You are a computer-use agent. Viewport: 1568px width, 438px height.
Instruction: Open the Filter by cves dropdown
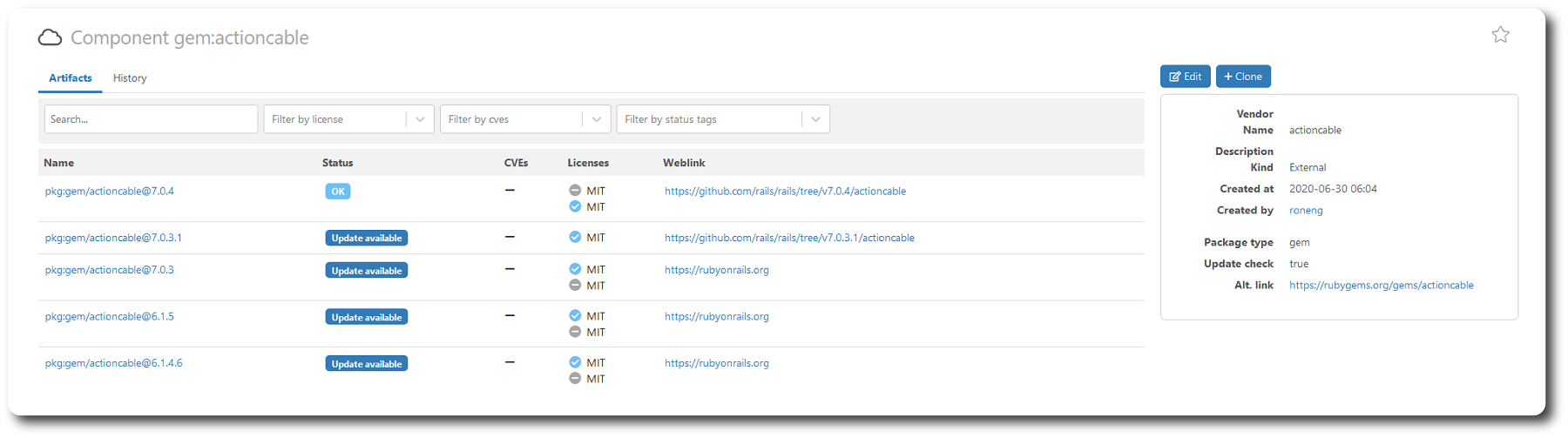point(597,119)
